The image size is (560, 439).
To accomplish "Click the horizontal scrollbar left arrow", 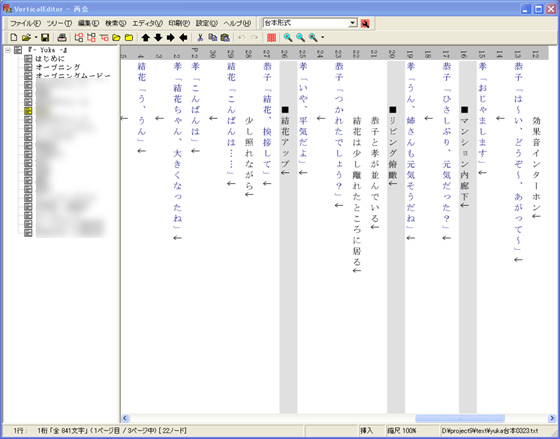I will coord(125,418).
